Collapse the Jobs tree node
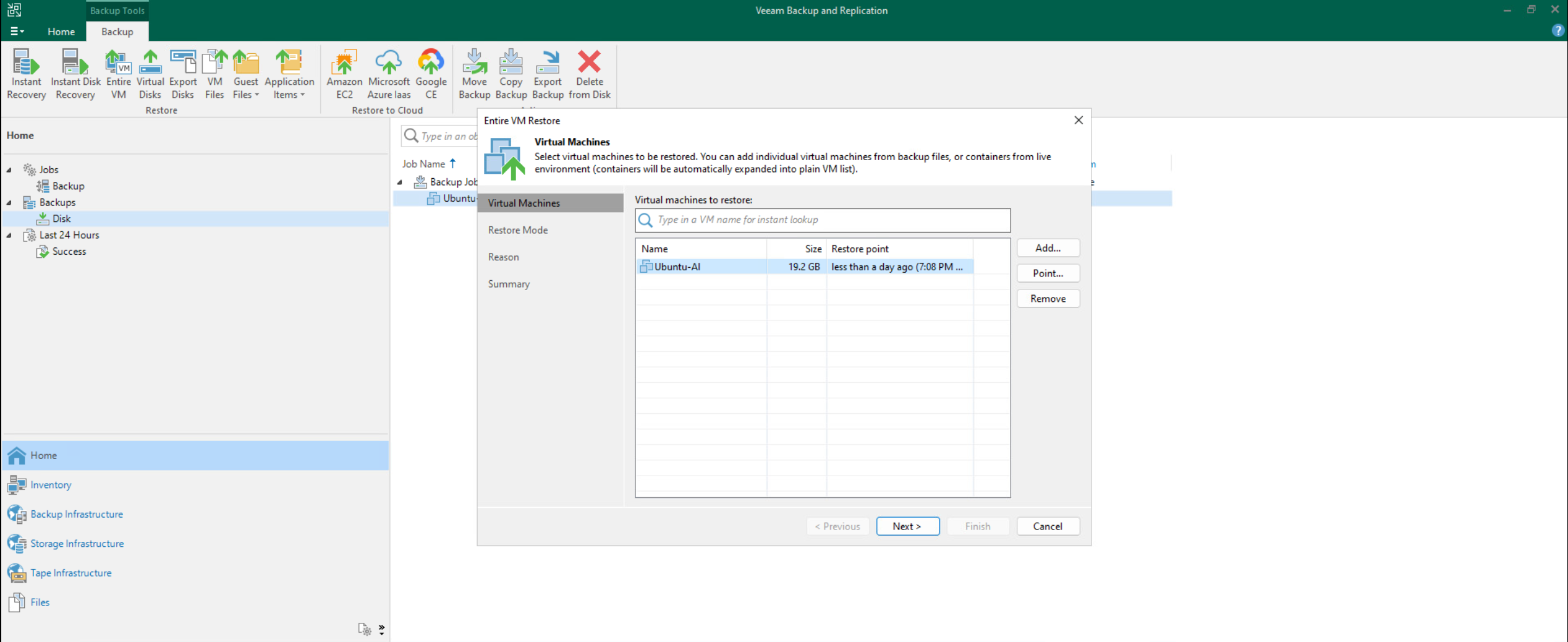Screen dimensions: 1568x642 (x=9, y=169)
